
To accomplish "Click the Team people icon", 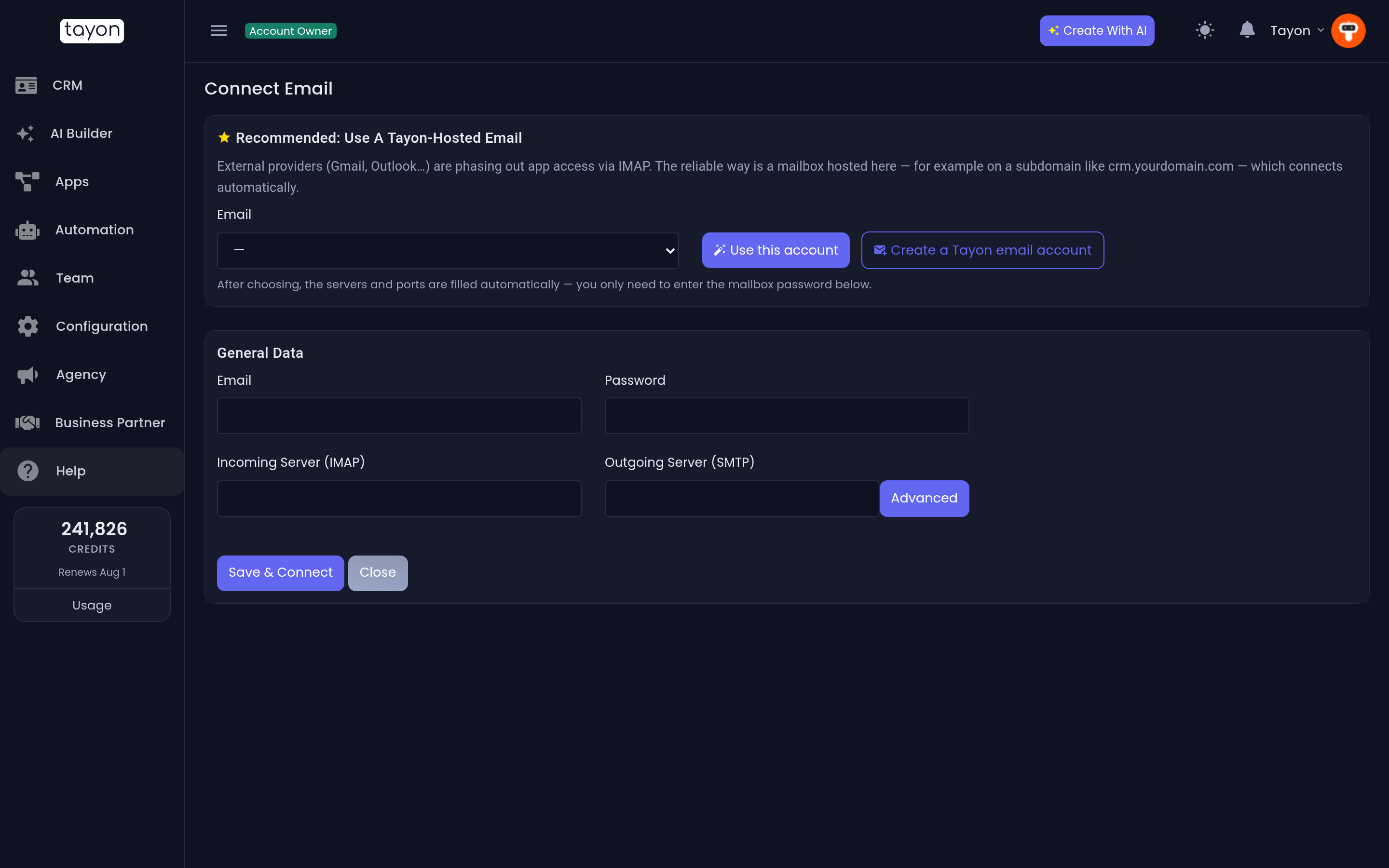I will click(27, 278).
